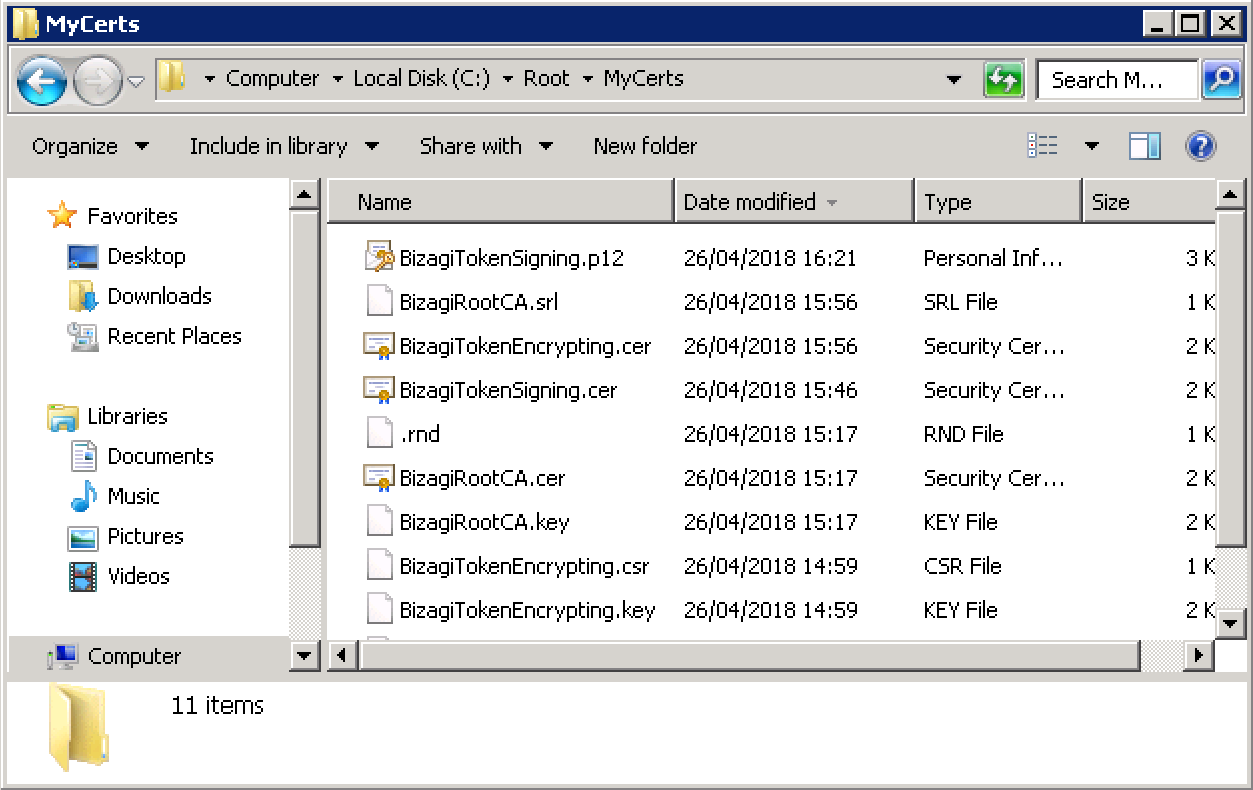Click horizontal scrollbar right arrow
1253x790 pixels.
click(1199, 656)
